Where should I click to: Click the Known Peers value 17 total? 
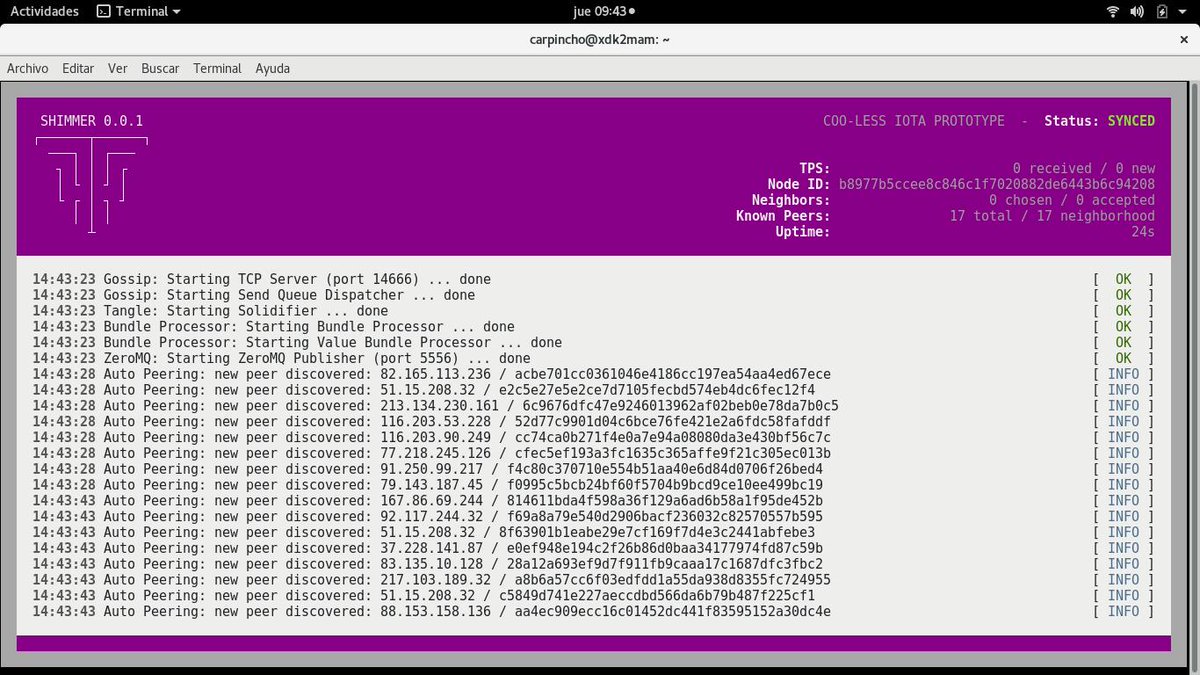[1052, 216]
